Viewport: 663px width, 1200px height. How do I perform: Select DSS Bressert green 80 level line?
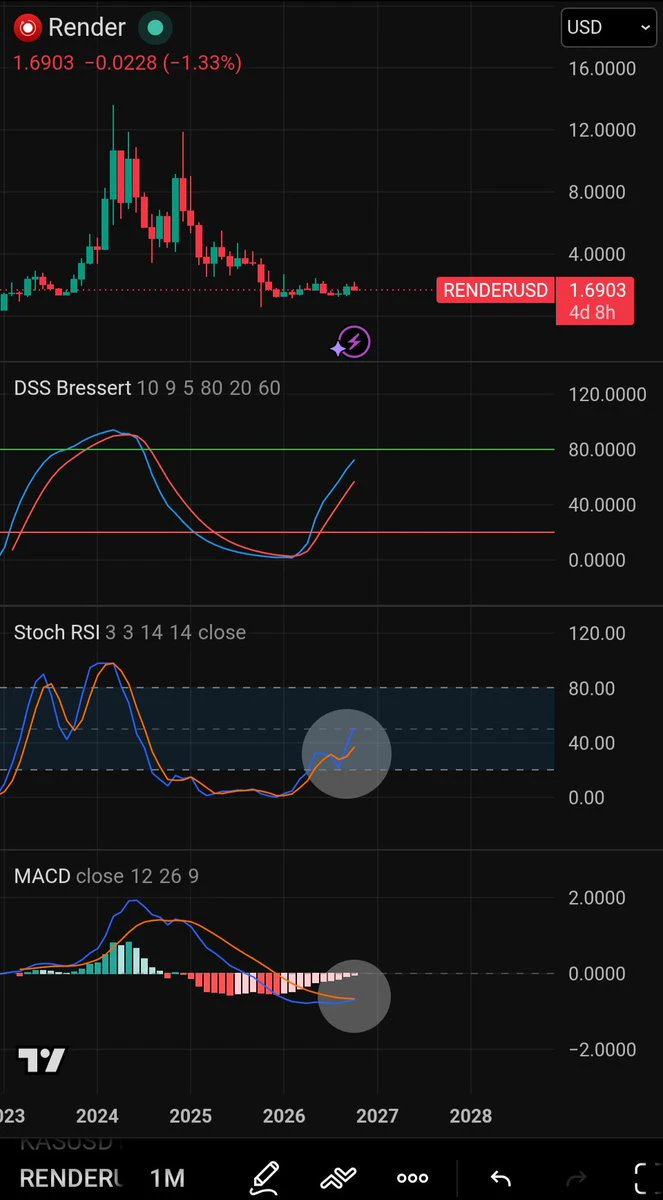(277, 449)
